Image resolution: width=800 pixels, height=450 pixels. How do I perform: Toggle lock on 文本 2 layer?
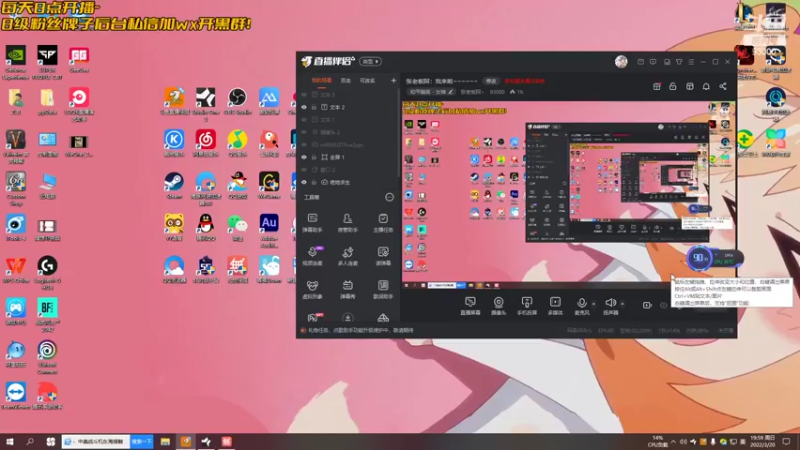(314, 107)
